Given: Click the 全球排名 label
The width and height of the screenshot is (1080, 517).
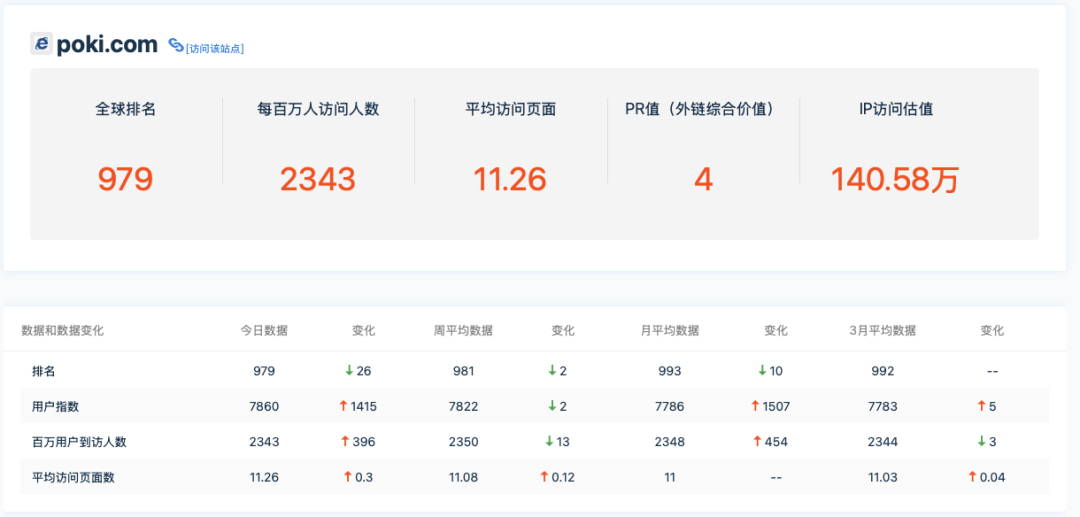Looking at the screenshot, I should click(125, 109).
